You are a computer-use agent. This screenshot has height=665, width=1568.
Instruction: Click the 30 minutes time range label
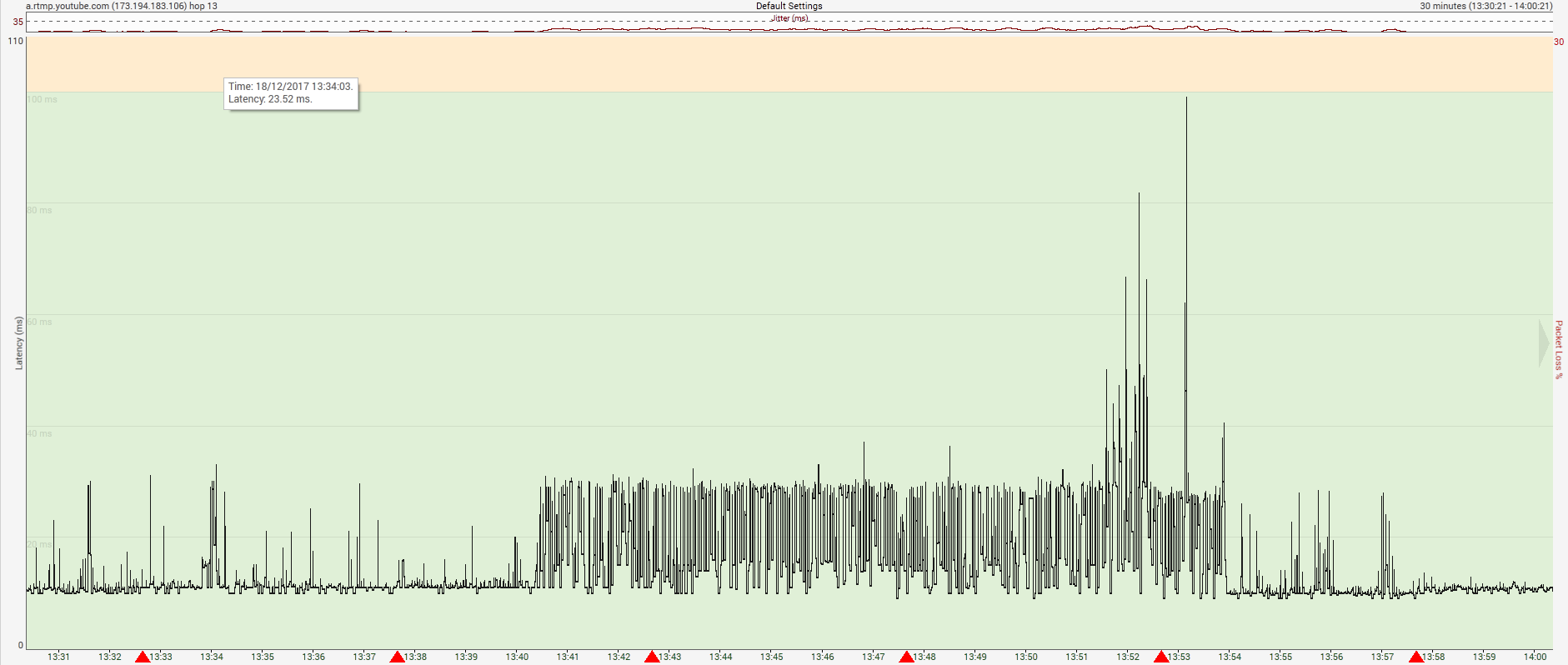point(1485,6)
